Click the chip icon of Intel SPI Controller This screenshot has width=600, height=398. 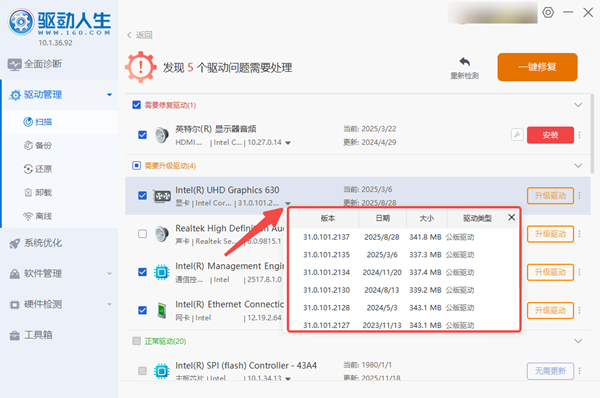tap(161, 371)
